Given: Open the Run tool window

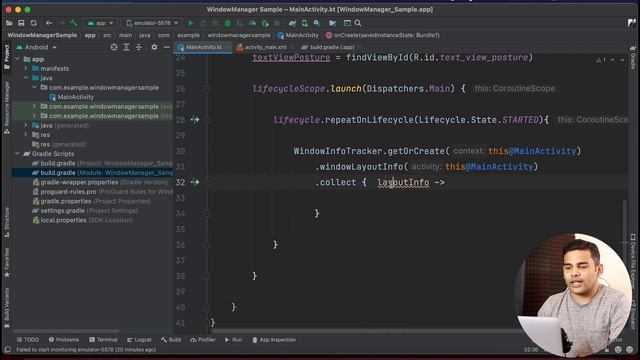Looking at the screenshot, I should [x=233, y=340].
